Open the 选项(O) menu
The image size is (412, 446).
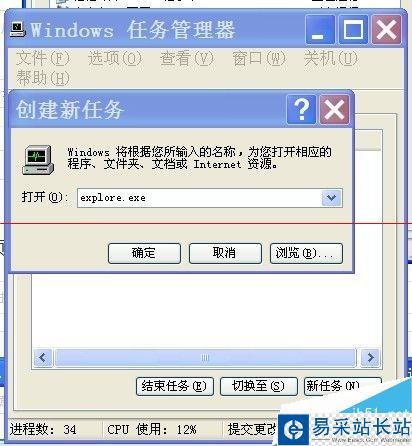[x=115, y=59]
